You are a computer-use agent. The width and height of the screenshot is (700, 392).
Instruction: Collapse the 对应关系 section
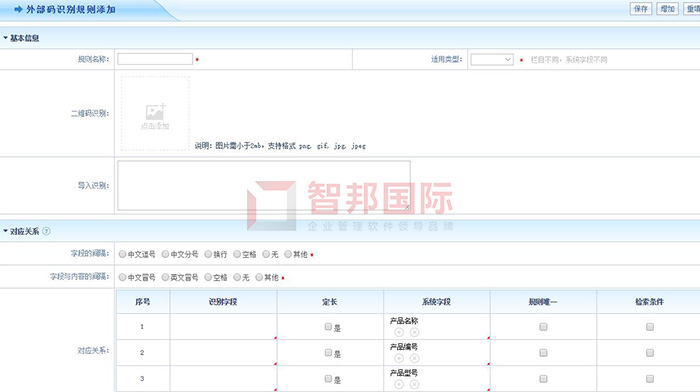5,231
